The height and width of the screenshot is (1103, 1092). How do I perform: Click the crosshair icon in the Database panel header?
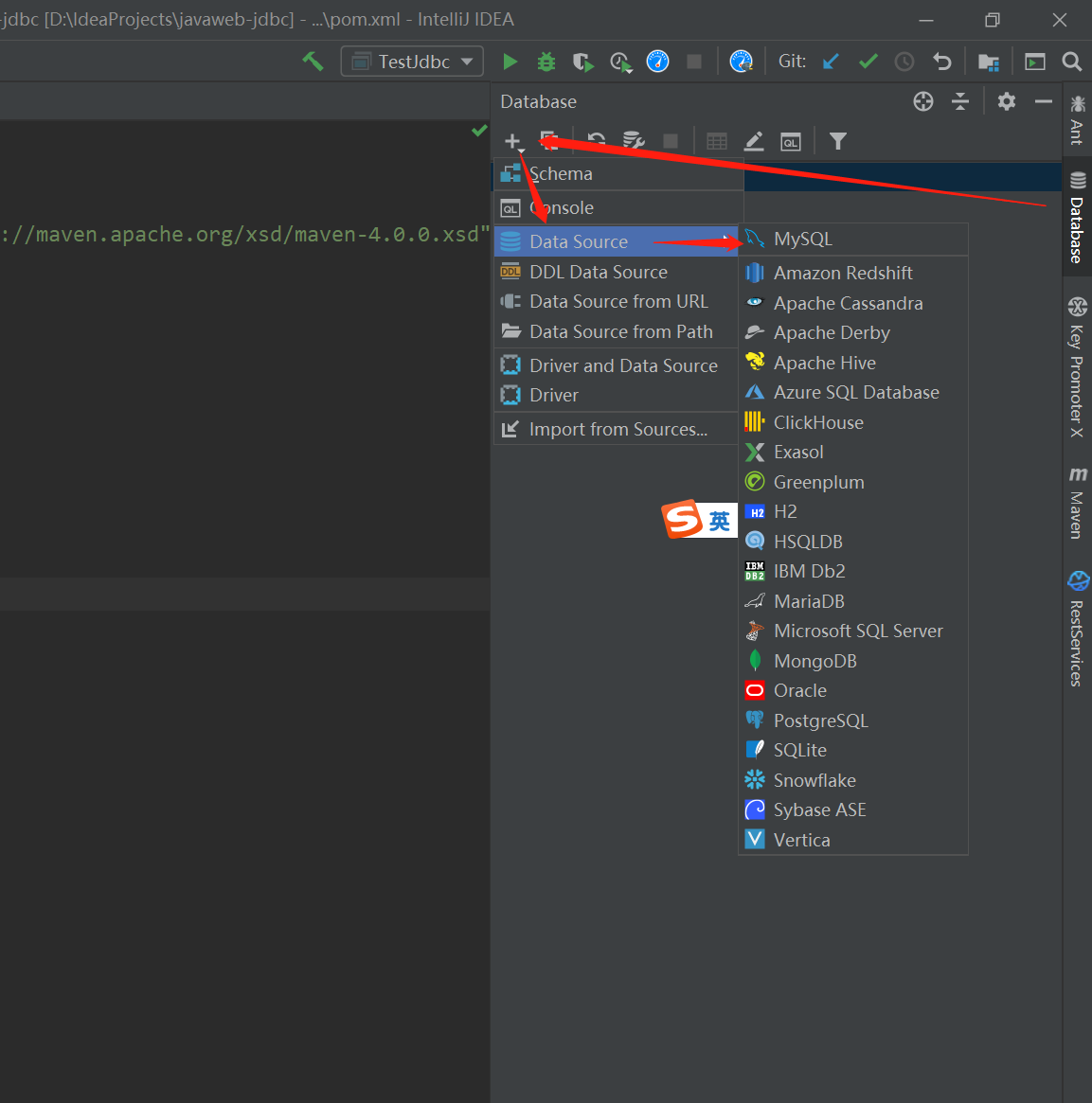[x=923, y=102]
